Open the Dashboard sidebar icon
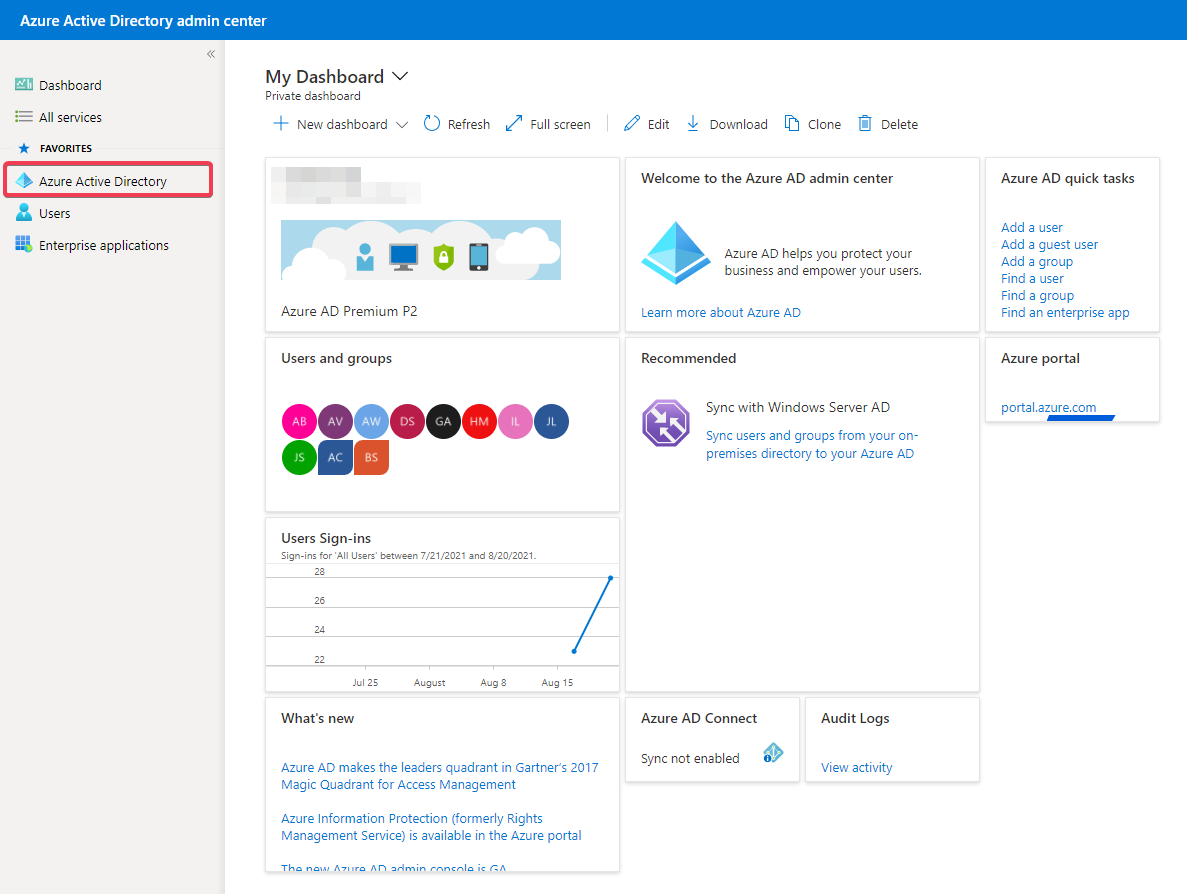The width and height of the screenshot is (1187, 894). coord(24,85)
